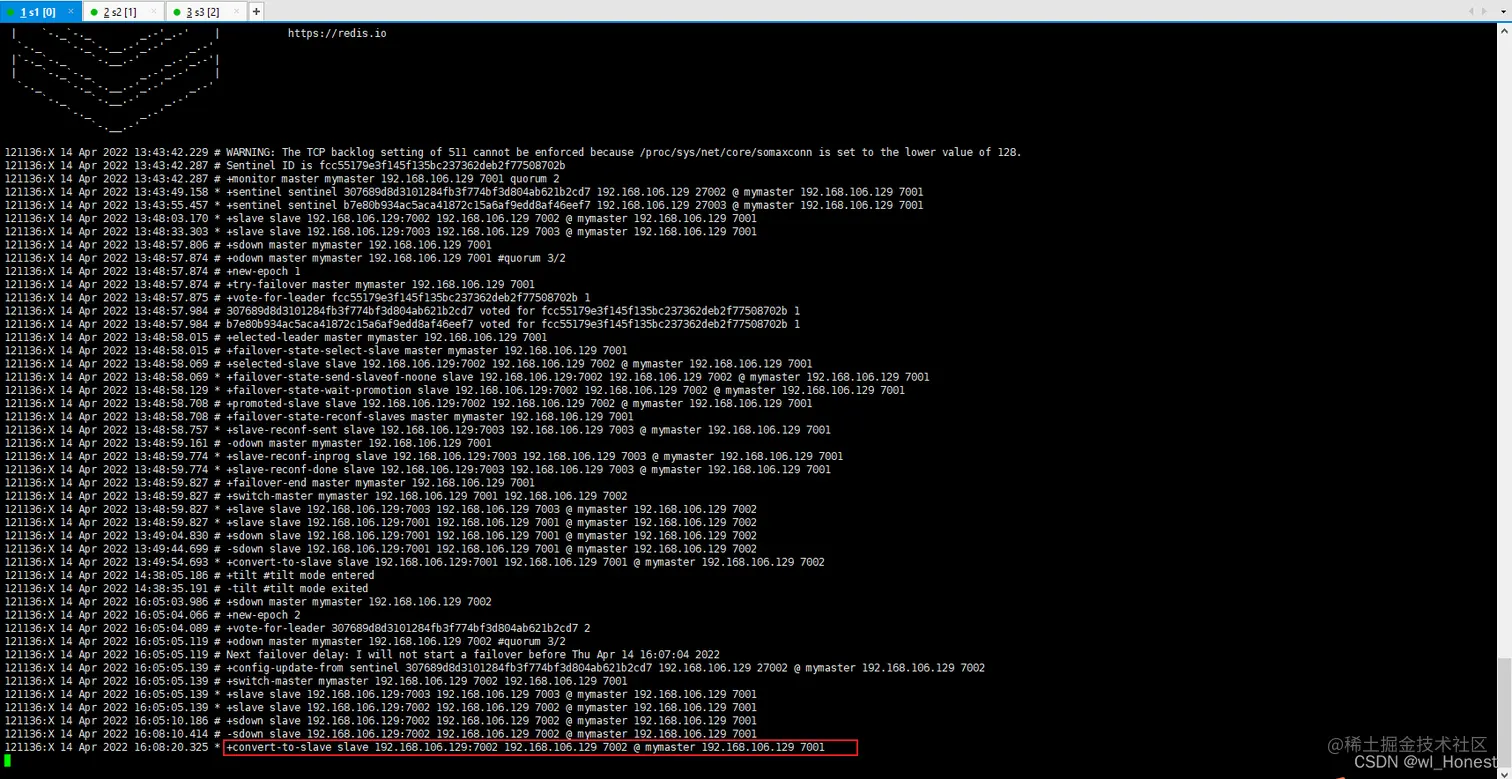Open the tab list dropdown arrow
The height and width of the screenshot is (779, 1512).
coord(1503,11)
